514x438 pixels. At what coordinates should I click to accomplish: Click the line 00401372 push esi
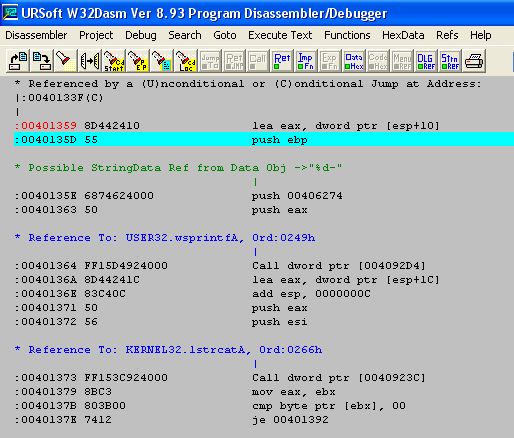click(x=161, y=321)
